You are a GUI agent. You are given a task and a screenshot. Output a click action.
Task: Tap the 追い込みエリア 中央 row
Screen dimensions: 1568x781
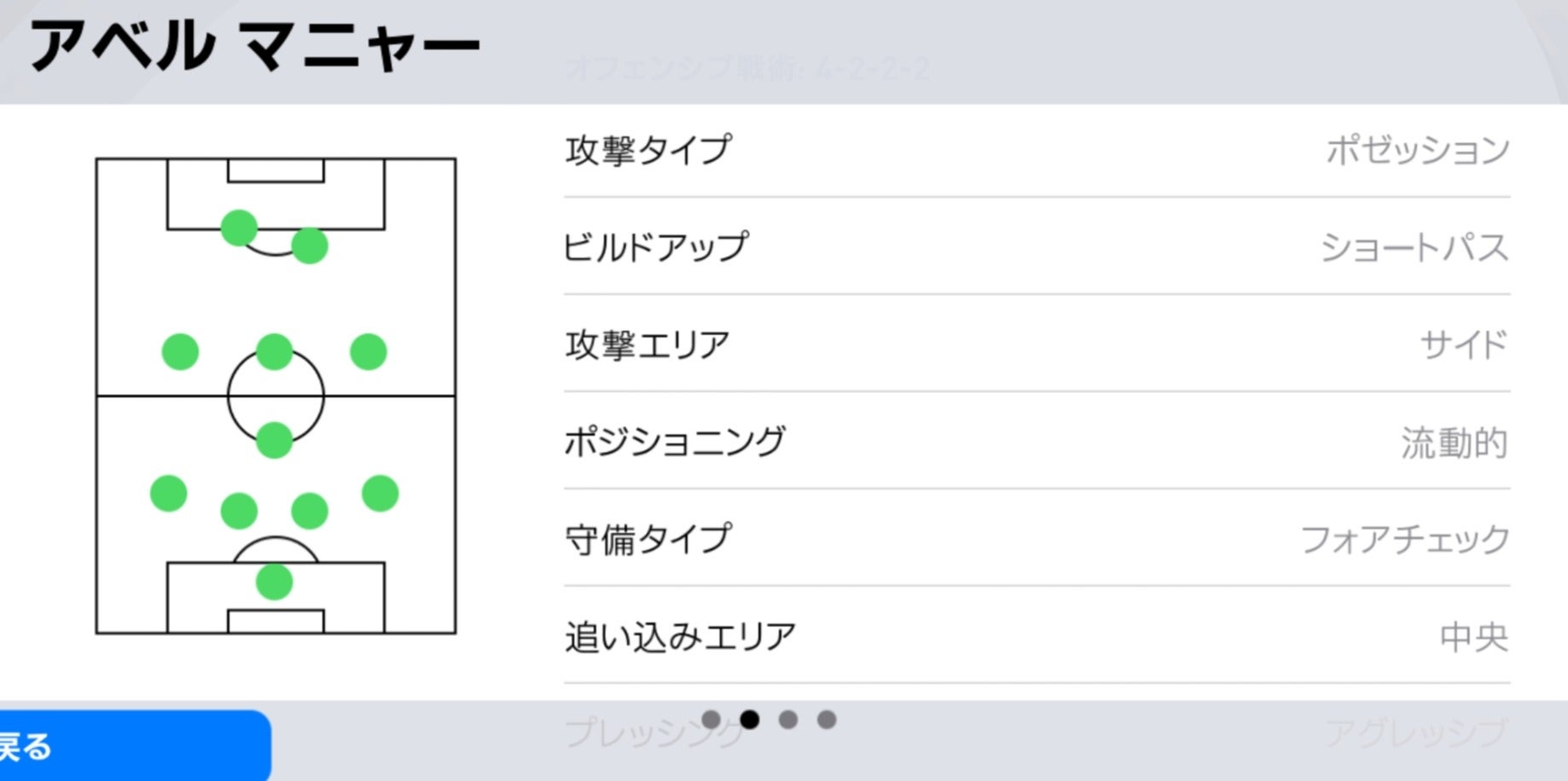[x=1037, y=637]
